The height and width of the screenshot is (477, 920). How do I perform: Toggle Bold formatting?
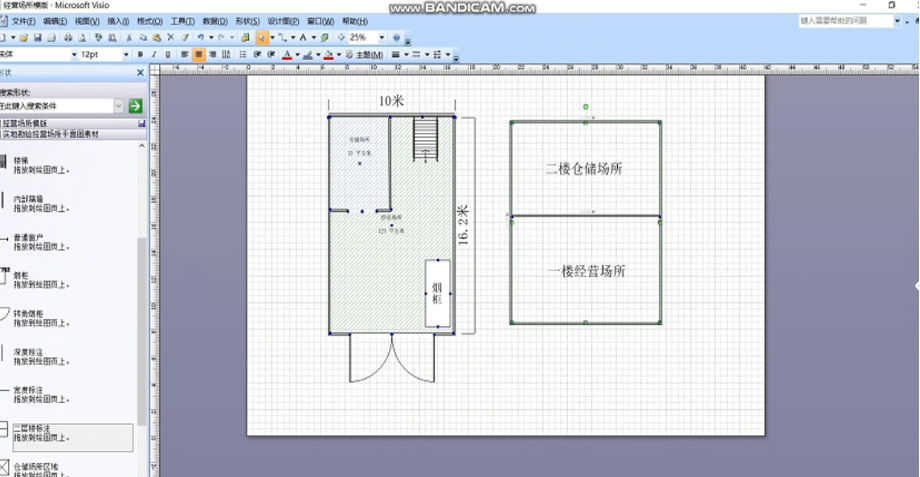(140, 55)
